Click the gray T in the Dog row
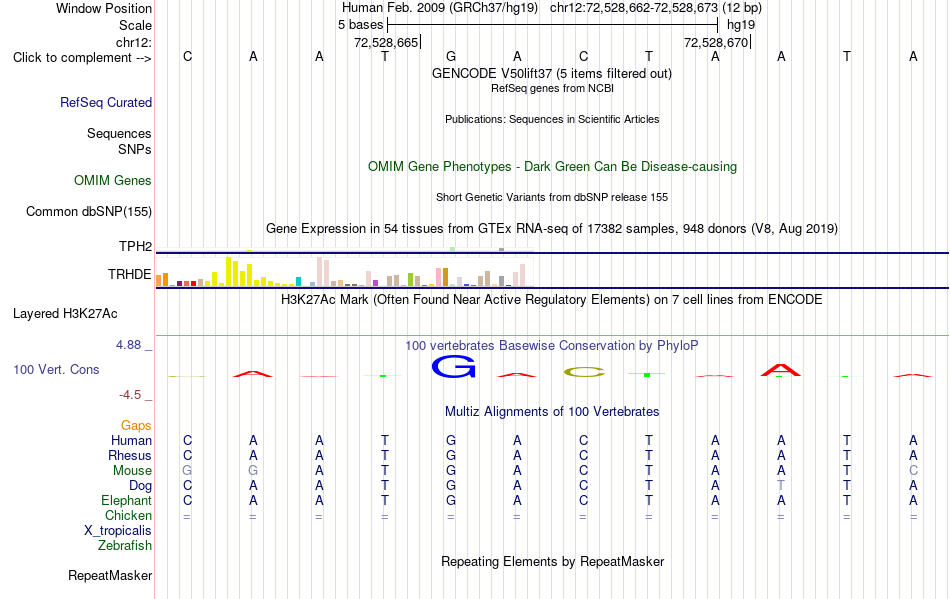 click(x=781, y=486)
